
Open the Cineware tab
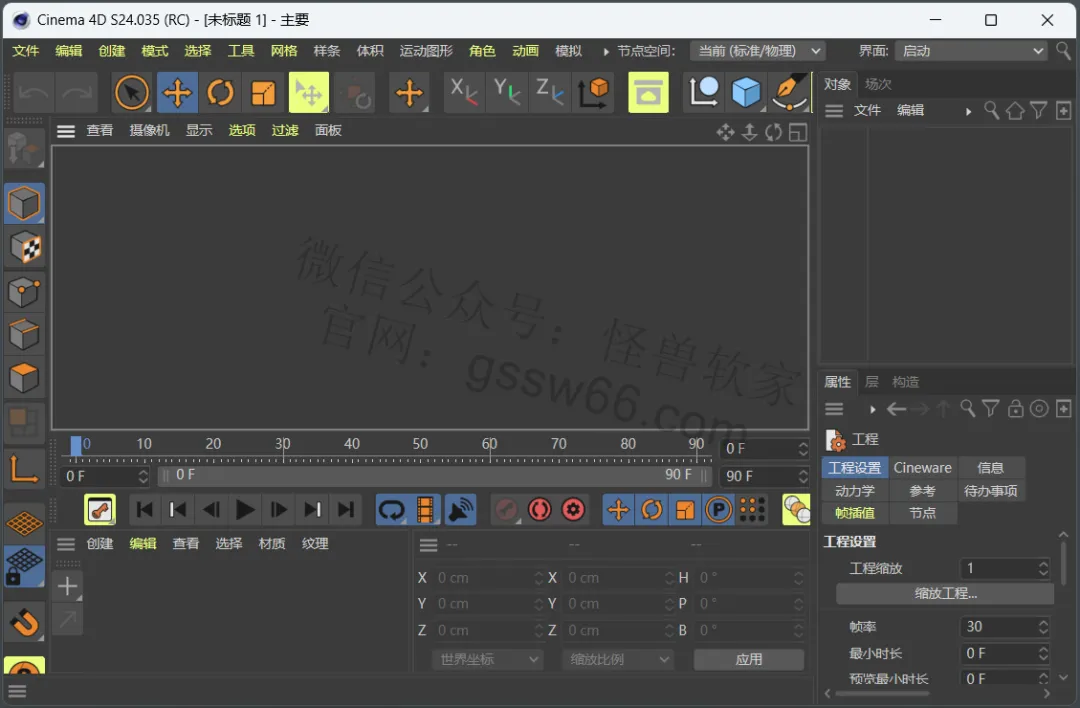point(922,468)
